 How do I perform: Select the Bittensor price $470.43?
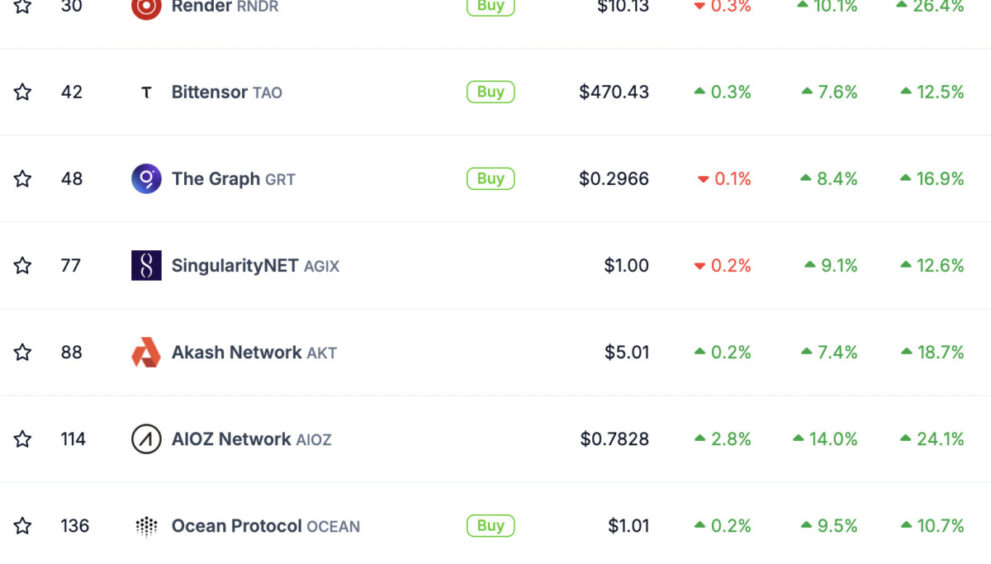click(614, 92)
